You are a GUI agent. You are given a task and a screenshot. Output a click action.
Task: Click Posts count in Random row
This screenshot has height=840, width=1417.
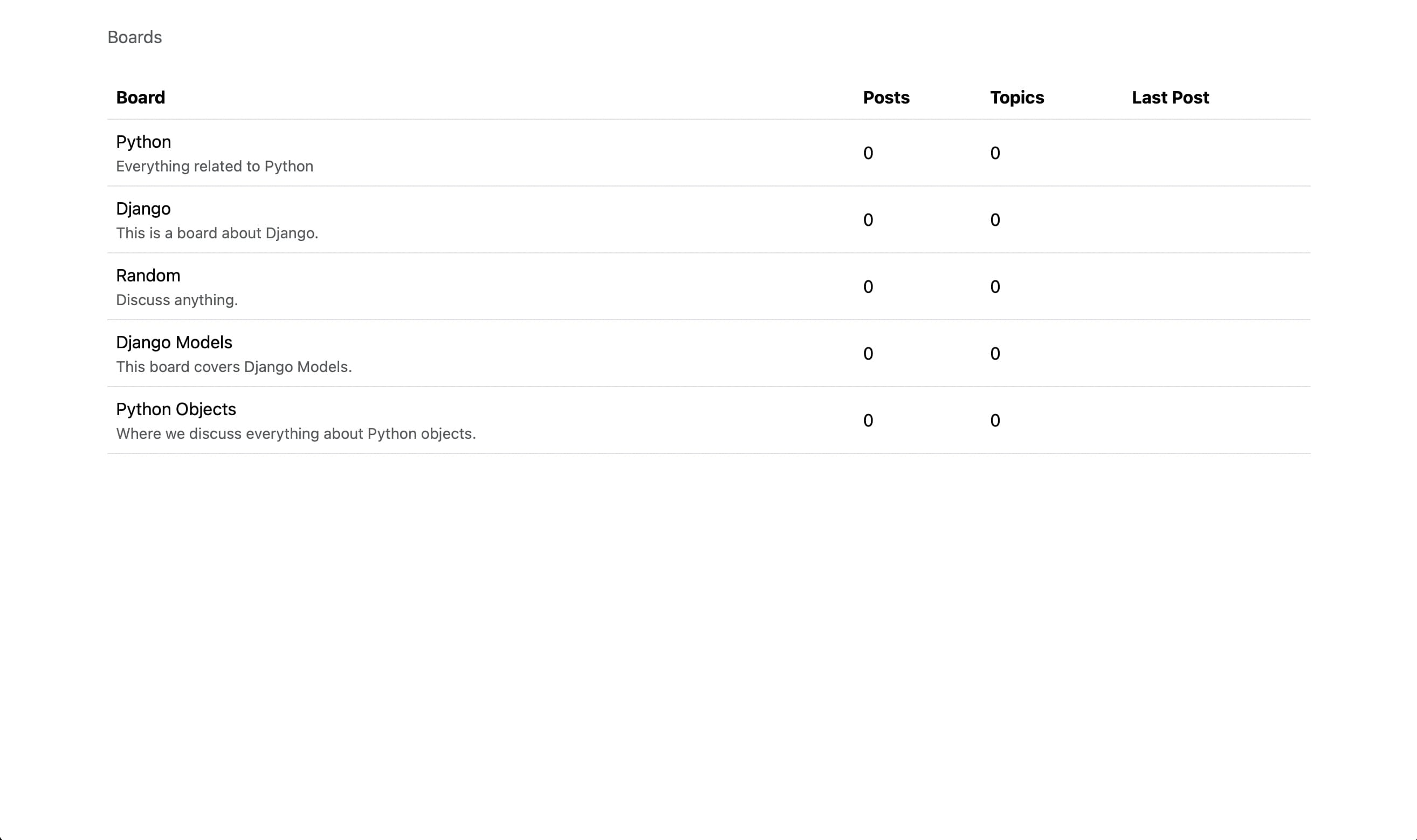coord(868,286)
